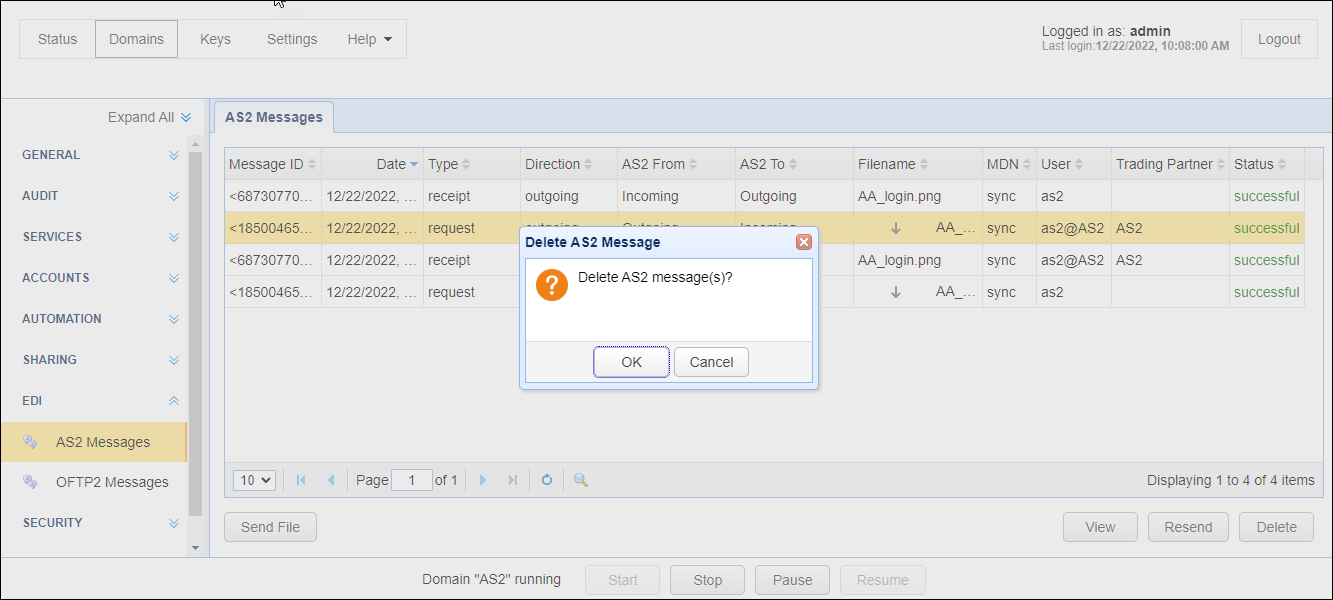This screenshot has width=1333, height=600.
Task: Sort by the Message ID column
Action: [x=273, y=164]
